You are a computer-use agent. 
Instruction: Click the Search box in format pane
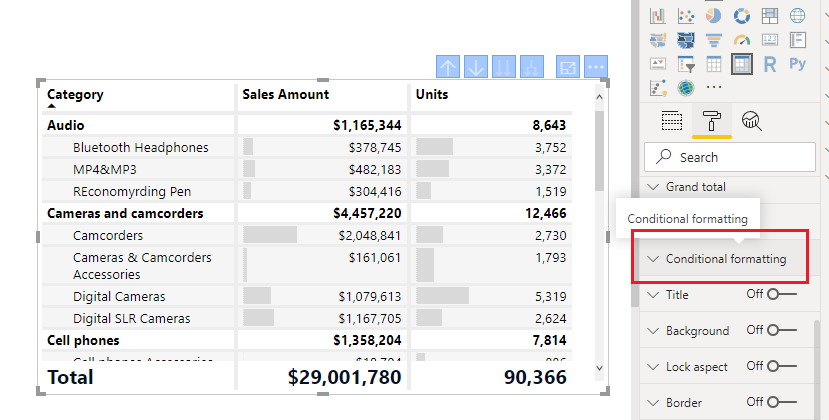pyautogui.click(x=730, y=157)
